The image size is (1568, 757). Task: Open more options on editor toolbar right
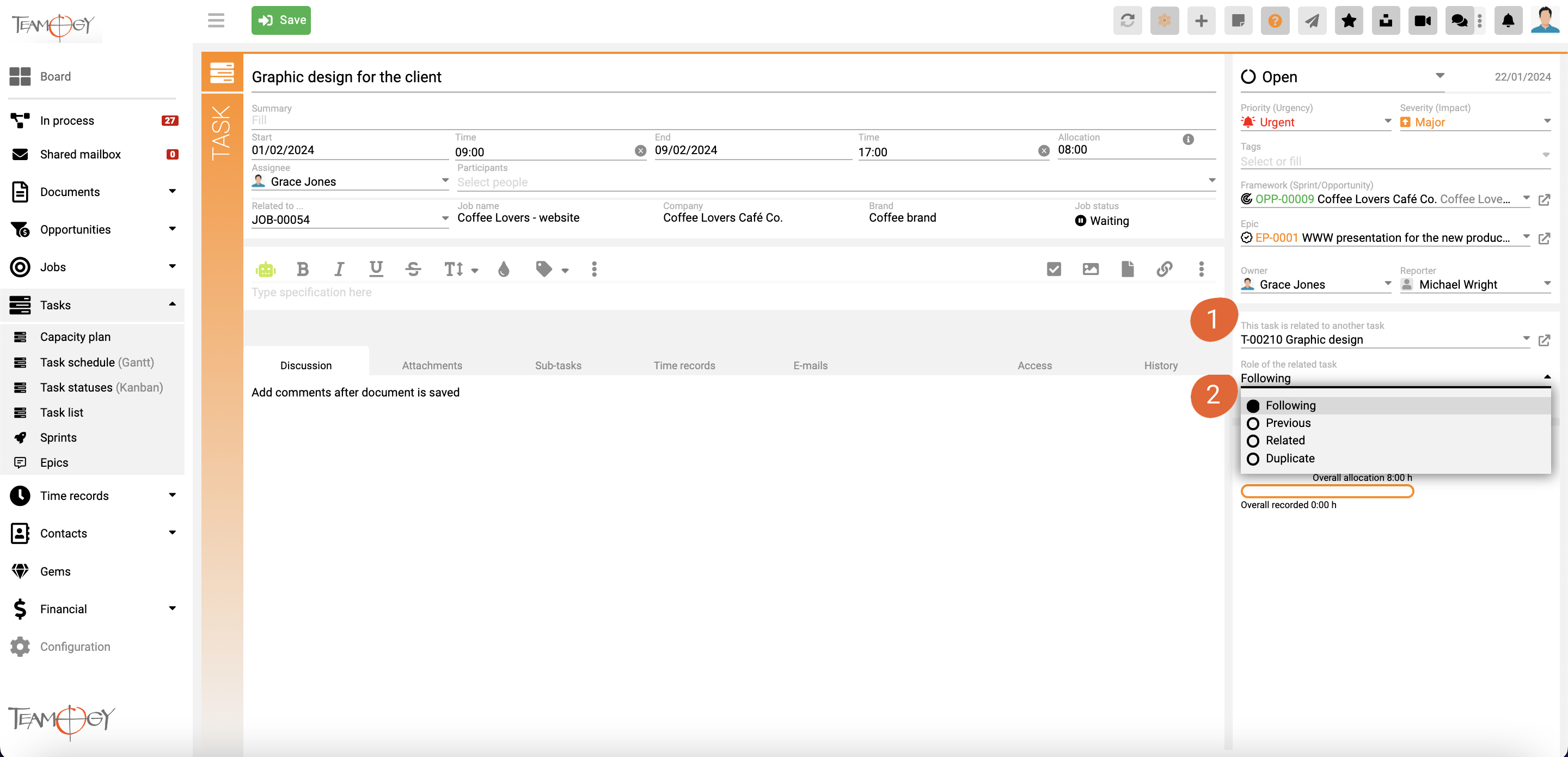[1201, 269]
